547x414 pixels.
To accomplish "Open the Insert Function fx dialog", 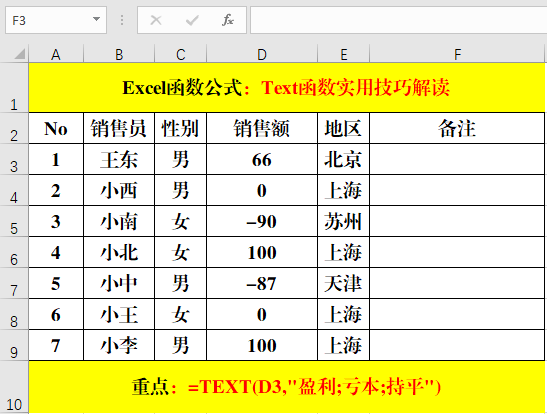I will [x=228, y=20].
